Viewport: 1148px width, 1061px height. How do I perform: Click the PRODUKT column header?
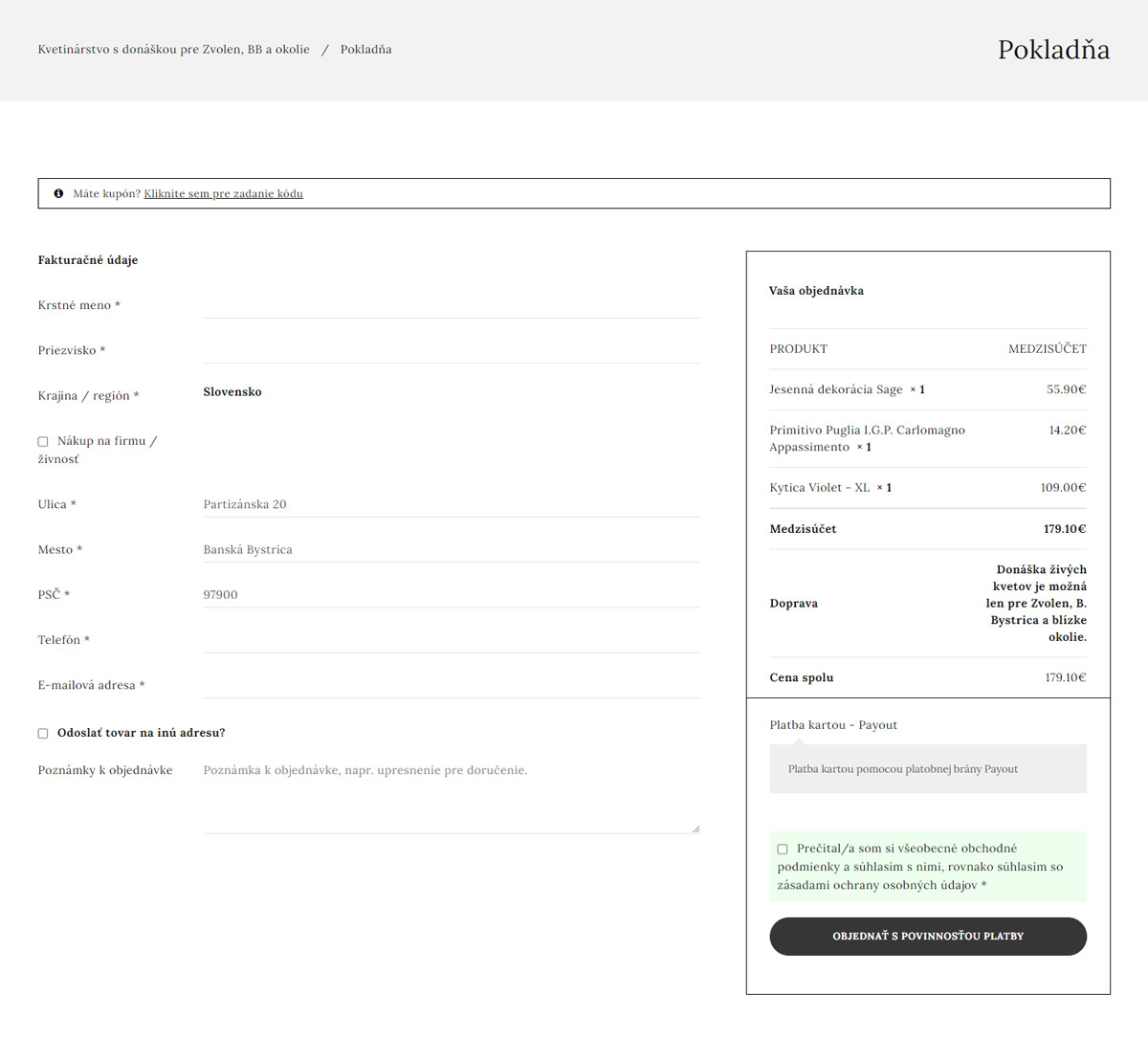(x=799, y=349)
